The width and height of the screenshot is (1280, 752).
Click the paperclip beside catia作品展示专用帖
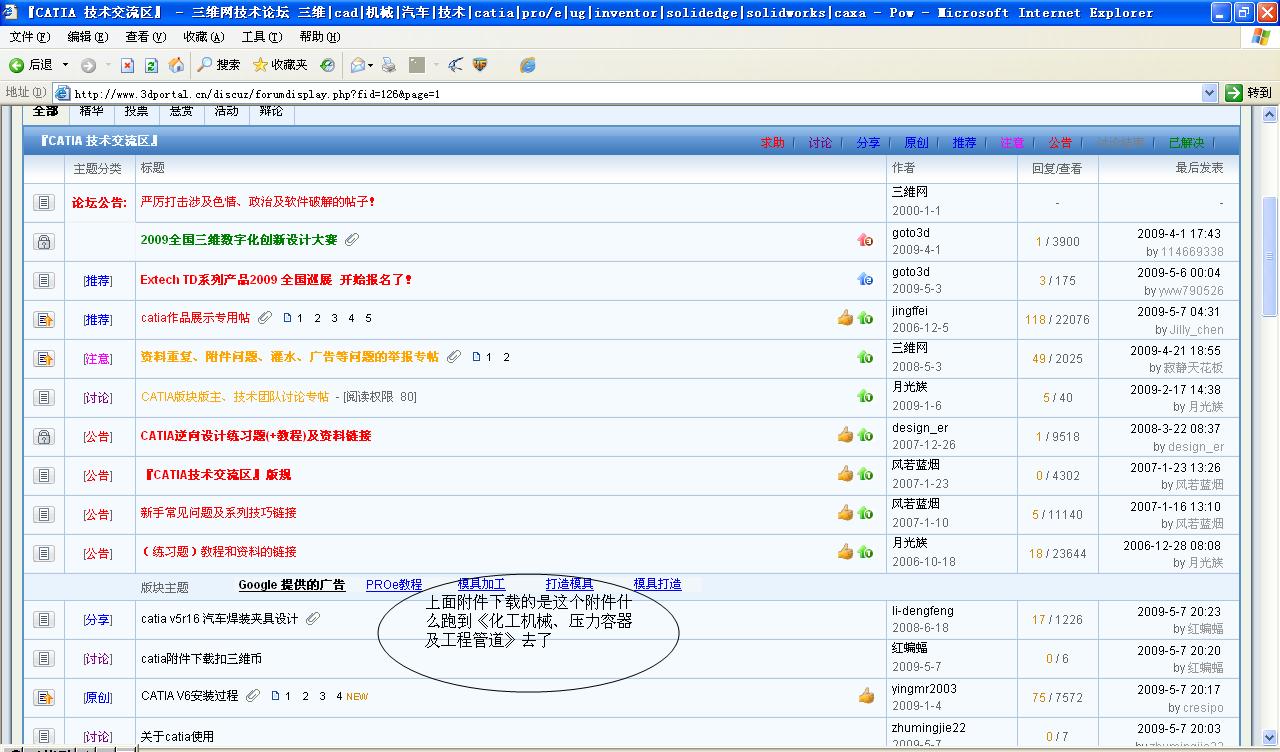pos(264,318)
